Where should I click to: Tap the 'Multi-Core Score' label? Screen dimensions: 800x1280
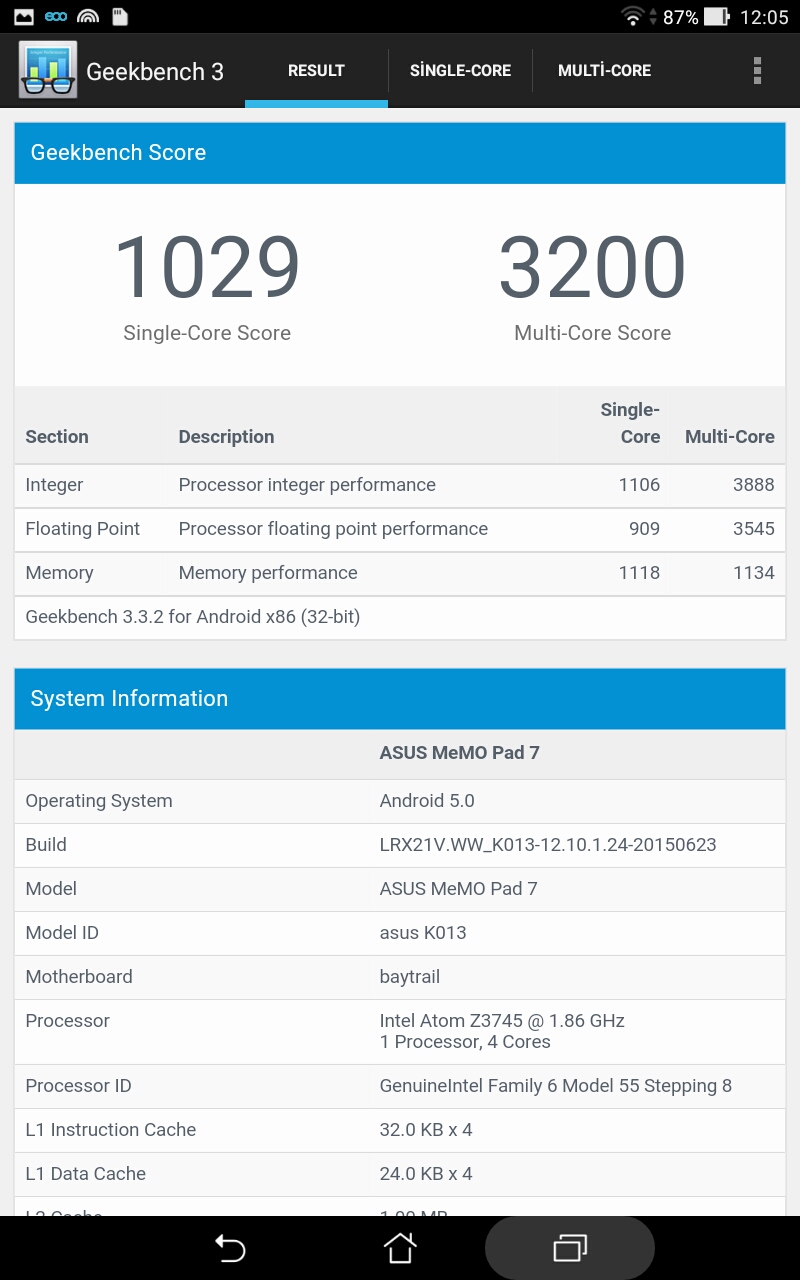point(592,333)
